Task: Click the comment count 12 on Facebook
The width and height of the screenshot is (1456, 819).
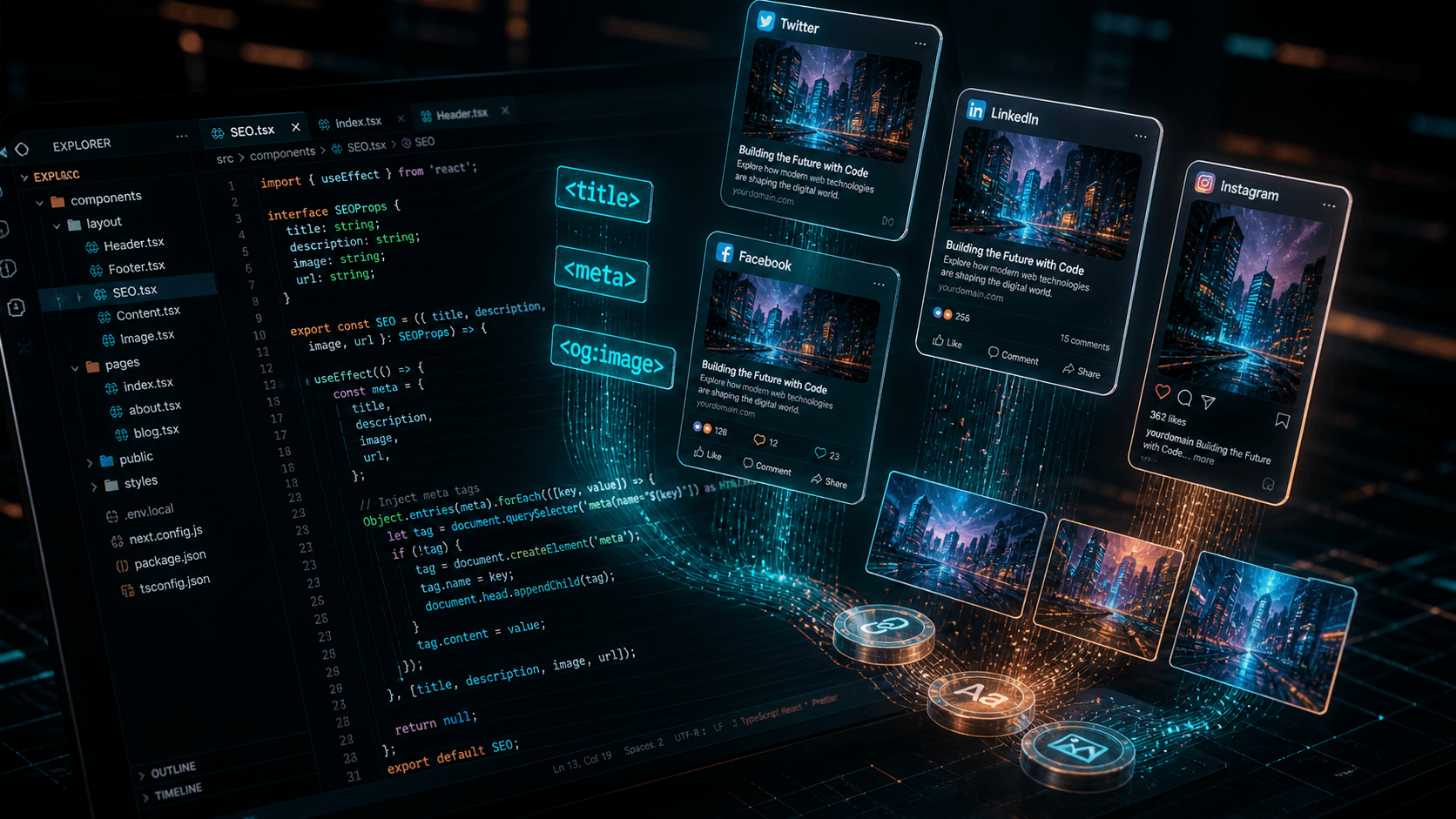Action: [x=766, y=440]
